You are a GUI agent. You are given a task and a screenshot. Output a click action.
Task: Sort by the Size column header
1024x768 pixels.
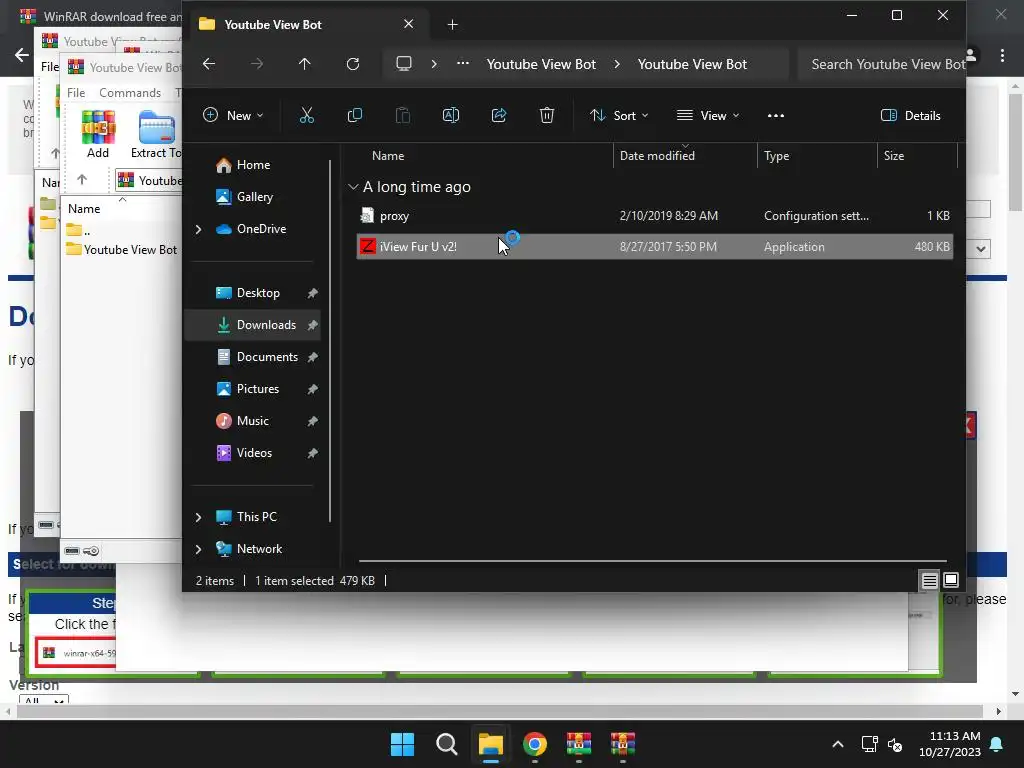pyautogui.click(x=917, y=156)
